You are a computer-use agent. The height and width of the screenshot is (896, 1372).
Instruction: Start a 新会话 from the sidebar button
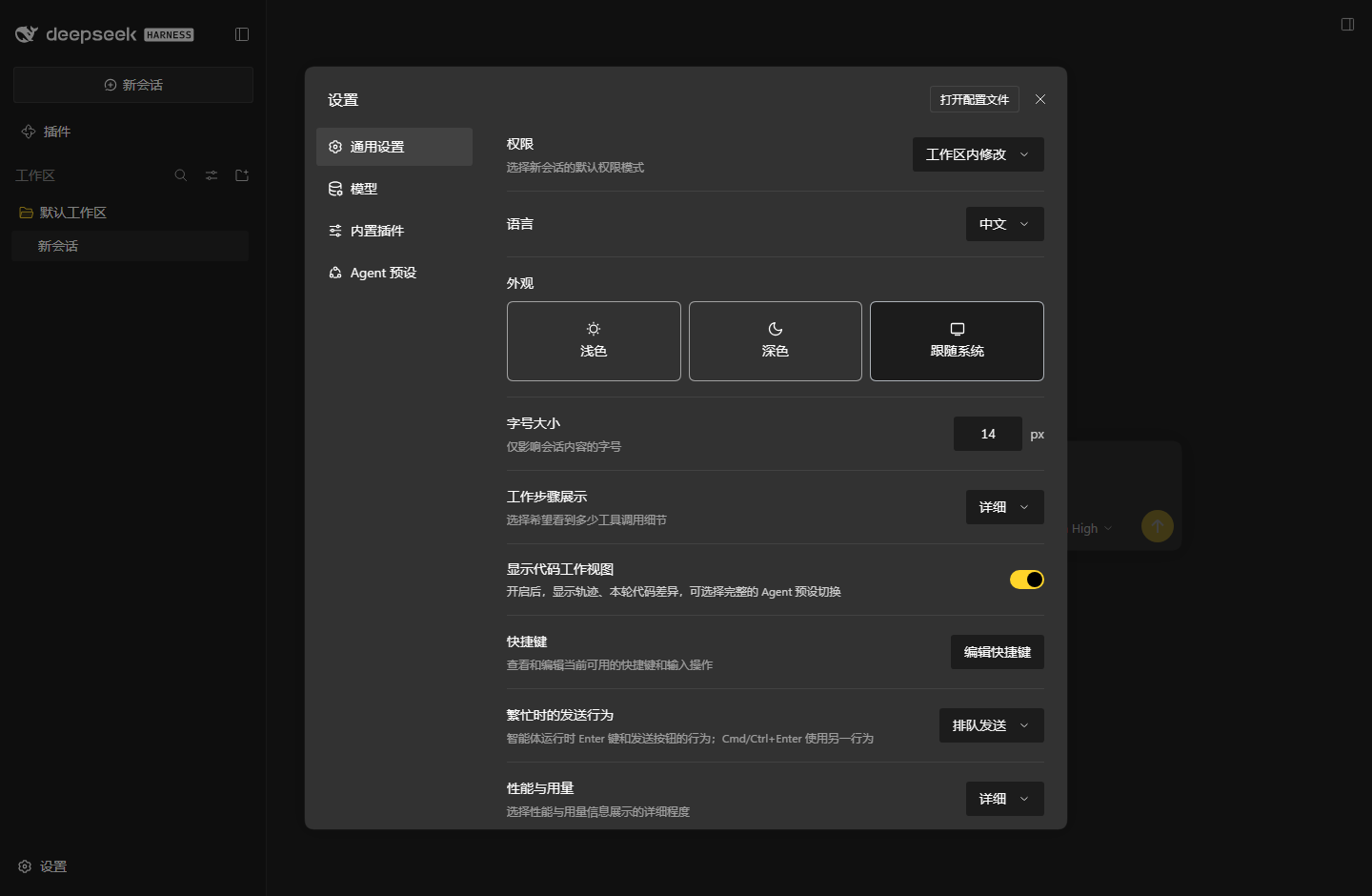click(133, 85)
